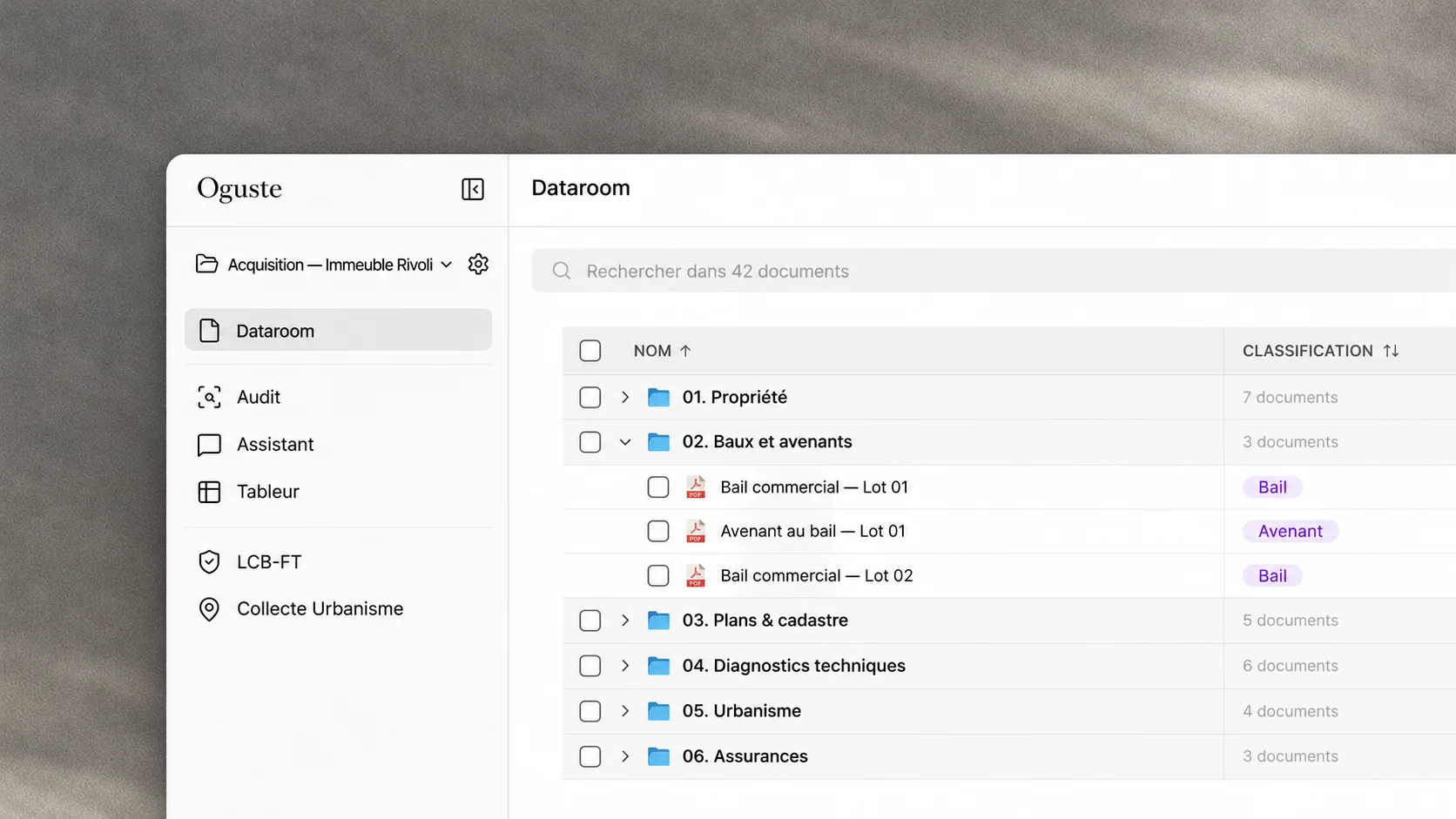Click the Tableur table icon
This screenshot has width=1456, height=819.
pos(209,492)
